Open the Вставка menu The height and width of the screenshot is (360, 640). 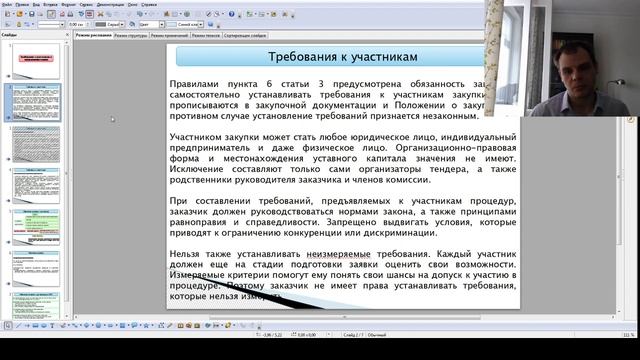click(50, 4)
